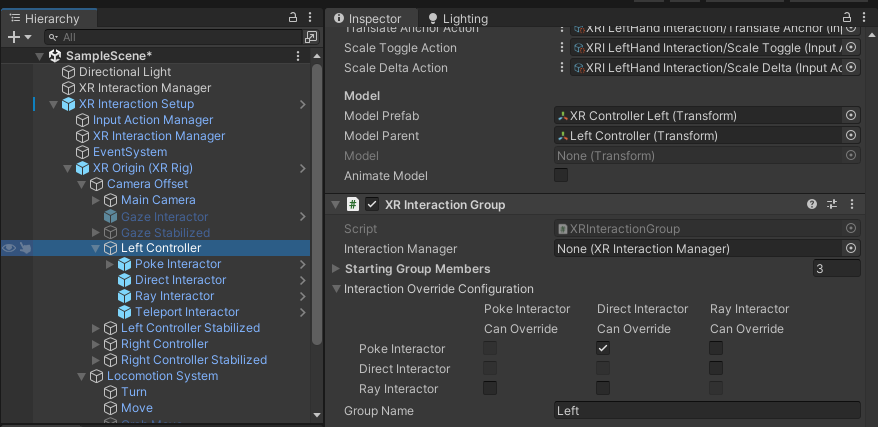Open the Hierarchy create (+) menu
Image resolution: width=878 pixels, height=427 pixels.
click(17, 36)
